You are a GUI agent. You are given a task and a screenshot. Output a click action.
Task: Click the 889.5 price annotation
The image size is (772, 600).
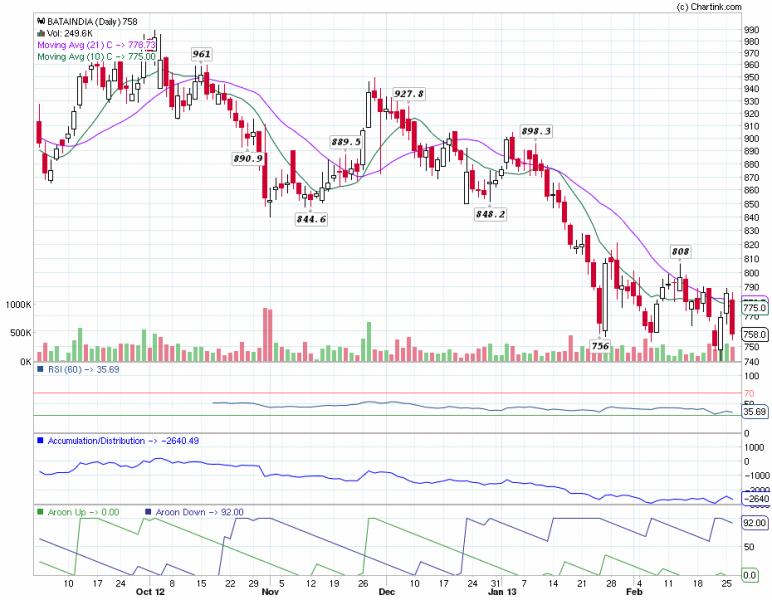click(346, 142)
